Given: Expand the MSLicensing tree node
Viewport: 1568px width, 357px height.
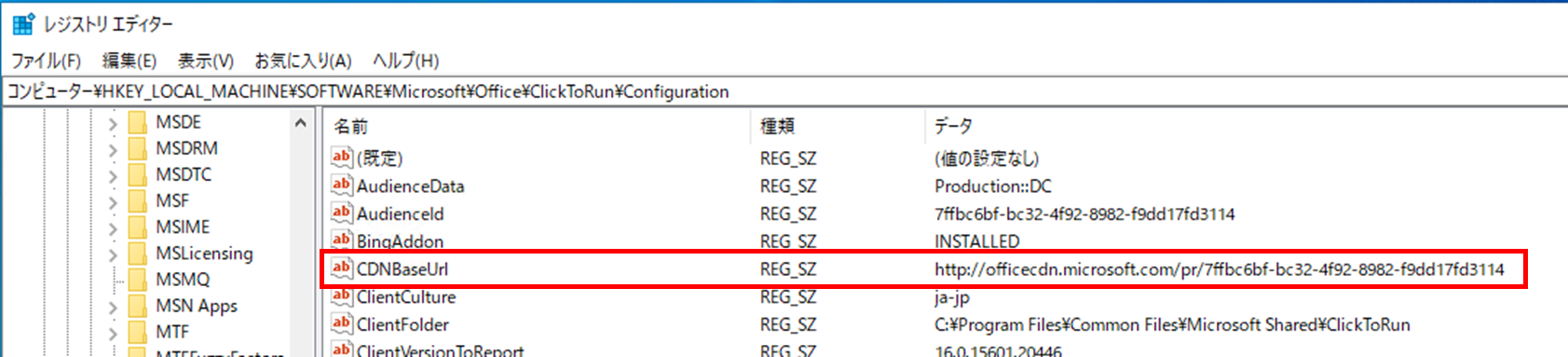Looking at the screenshot, I should click(113, 254).
